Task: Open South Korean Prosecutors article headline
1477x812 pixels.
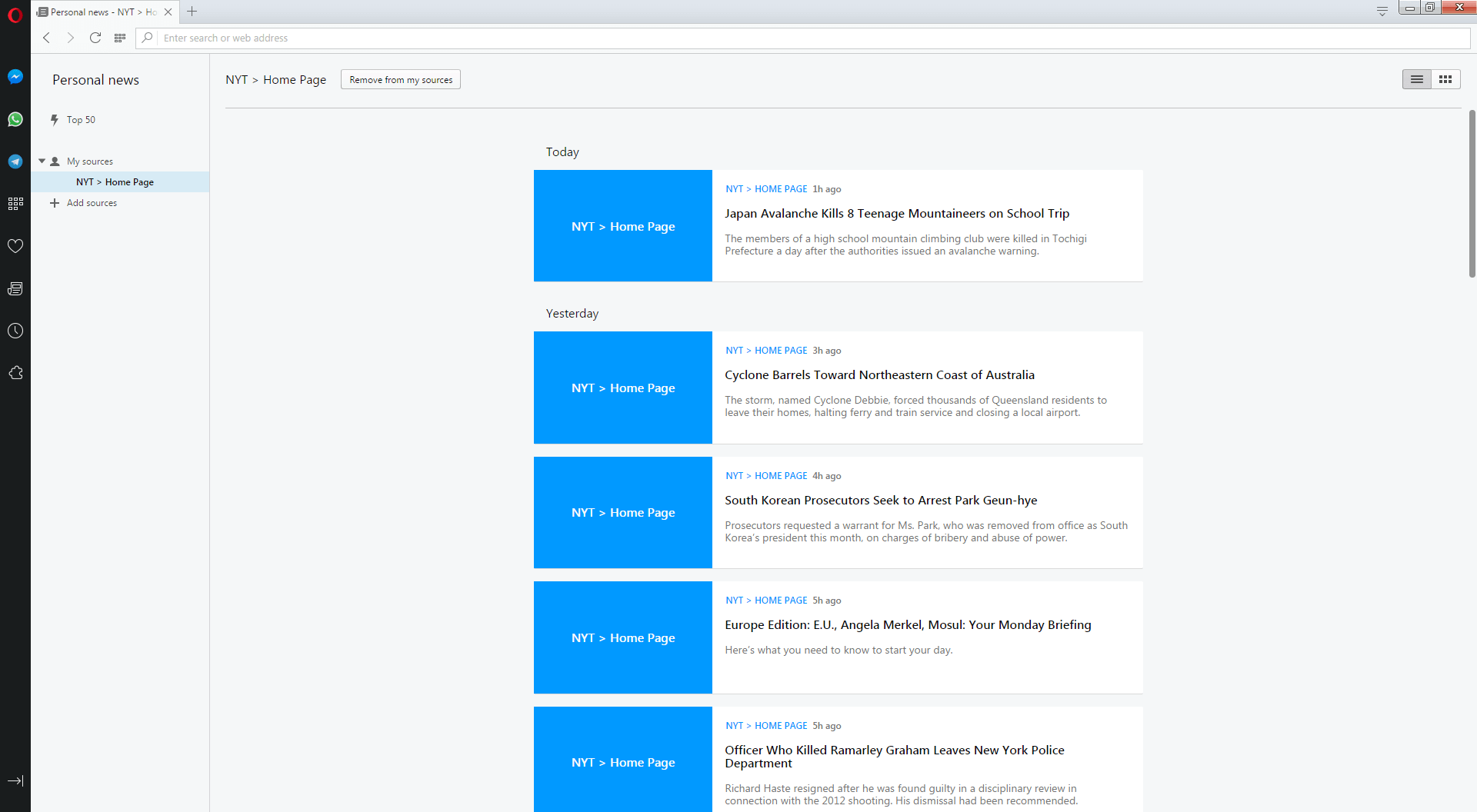Action: [x=881, y=501]
